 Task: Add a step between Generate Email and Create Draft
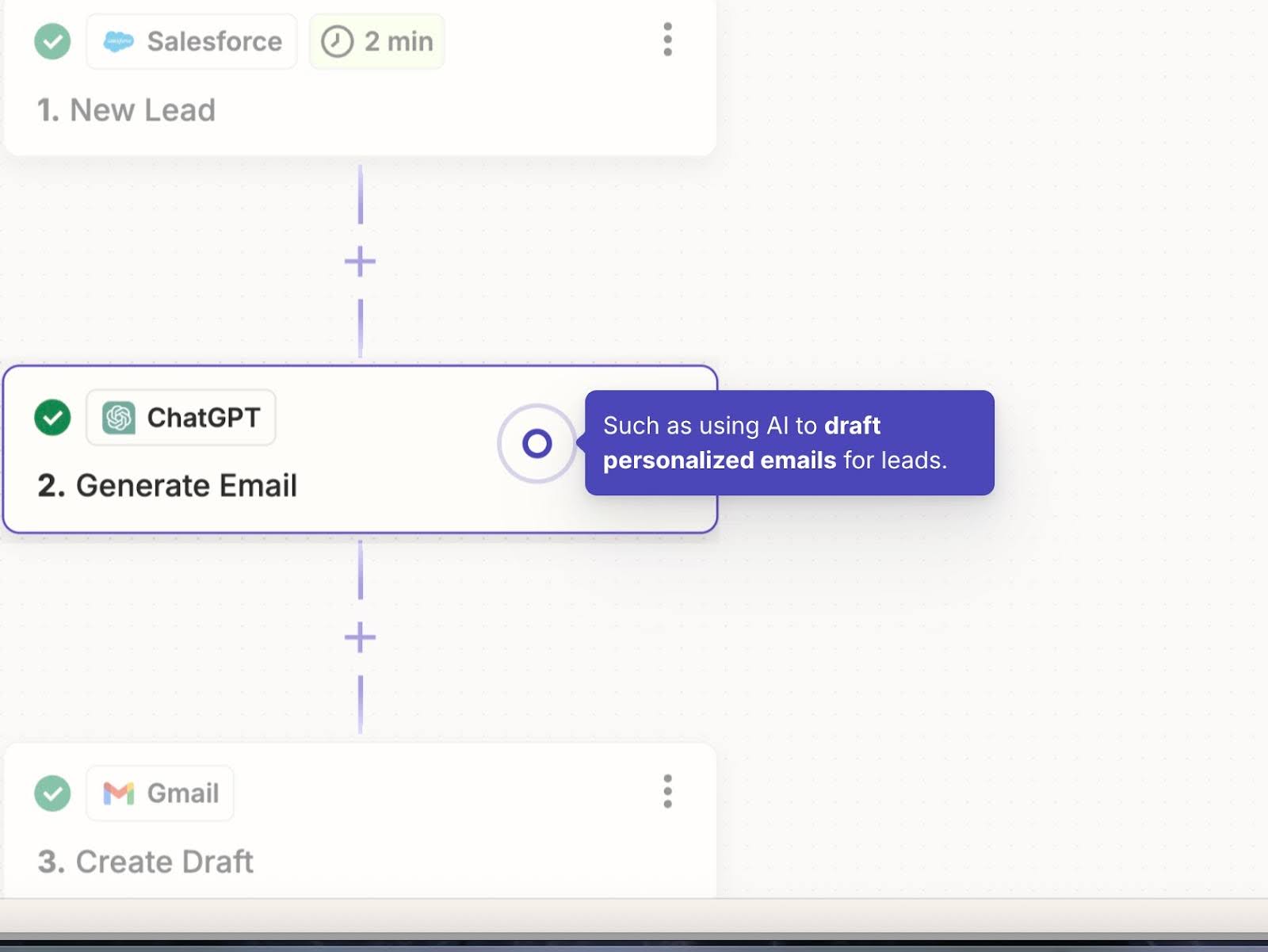point(360,637)
